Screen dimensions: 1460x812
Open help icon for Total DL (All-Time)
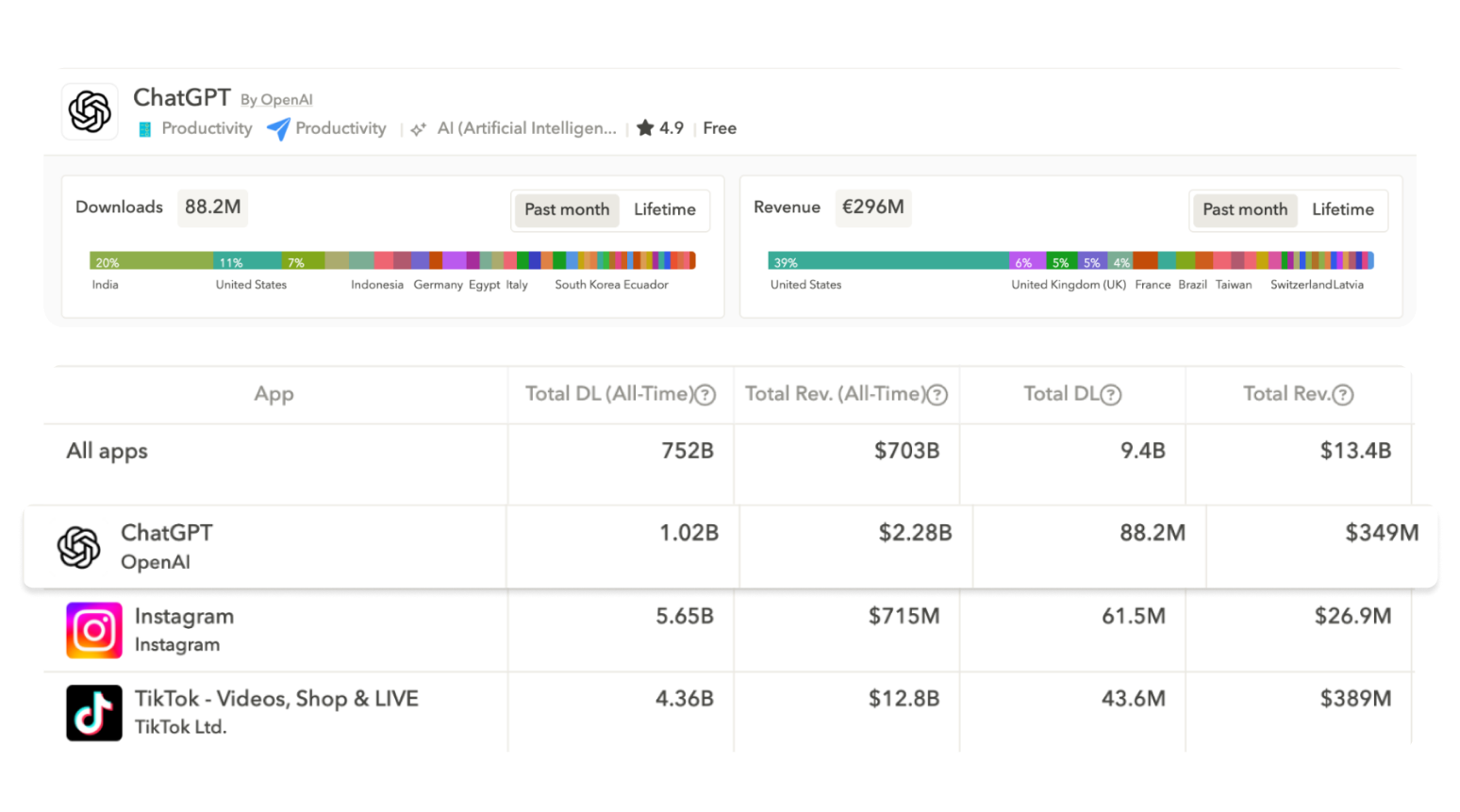705,395
